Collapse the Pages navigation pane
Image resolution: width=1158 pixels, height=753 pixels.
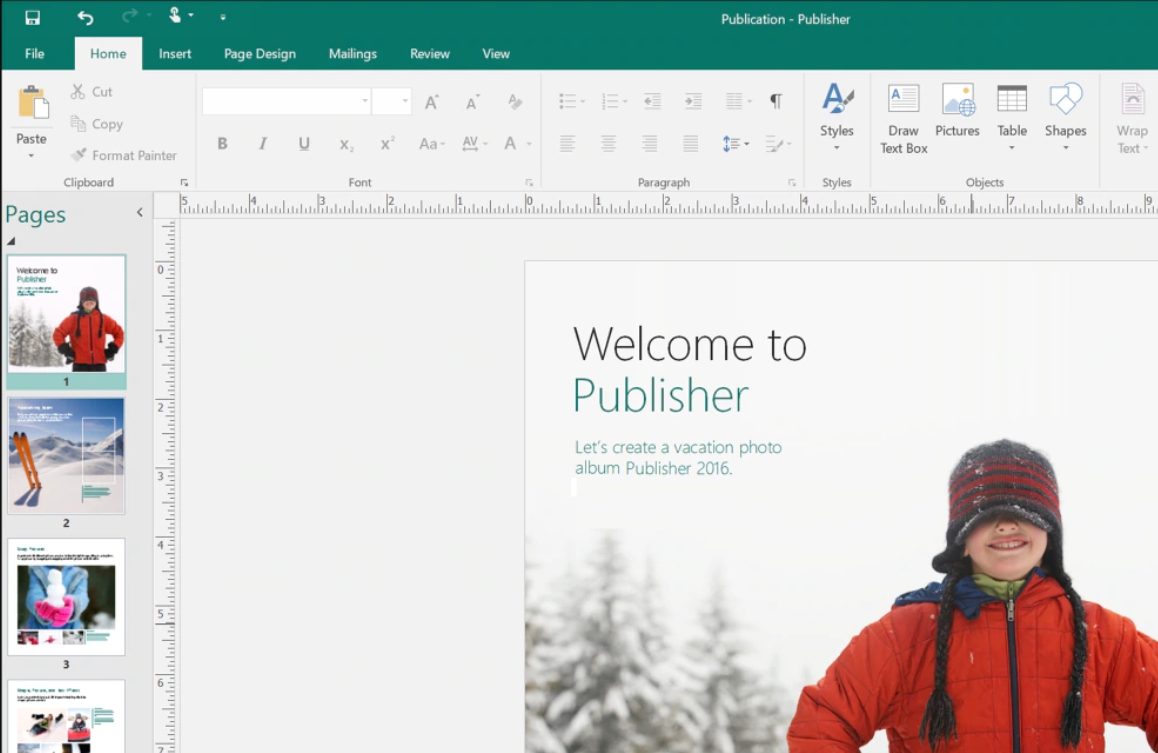tap(140, 212)
